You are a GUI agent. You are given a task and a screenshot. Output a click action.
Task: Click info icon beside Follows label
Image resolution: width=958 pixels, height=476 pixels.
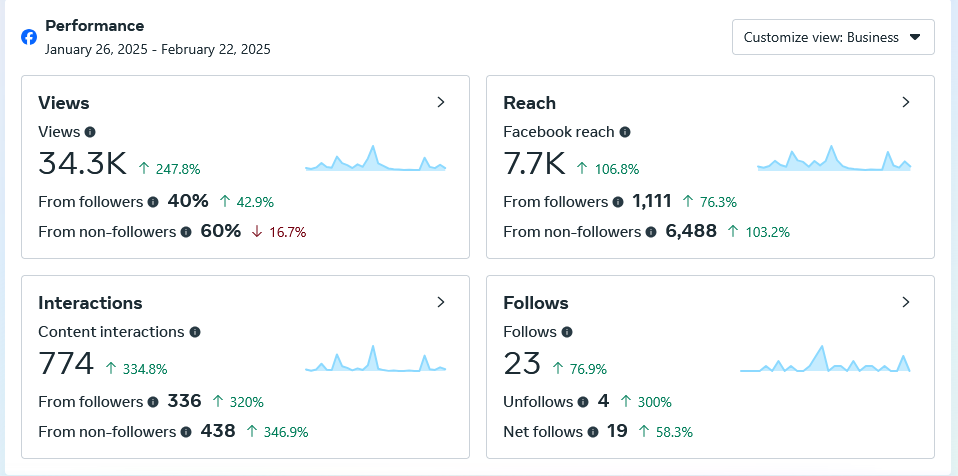click(567, 332)
